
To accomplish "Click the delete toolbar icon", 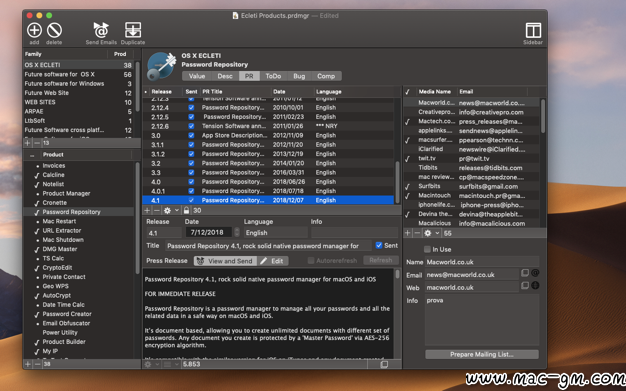I will [x=54, y=30].
